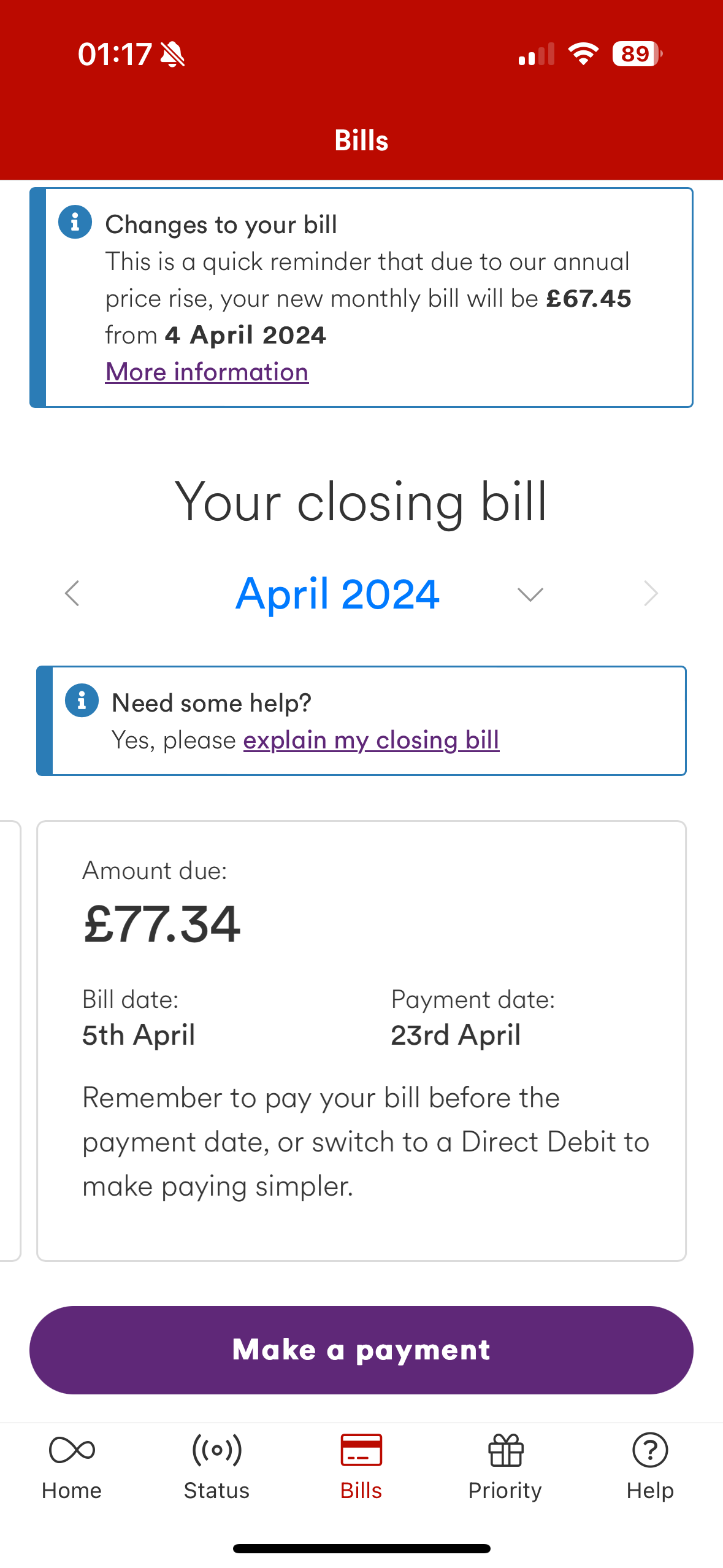The height and width of the screenshot is (1568, 723).
Task: Open the Status broadcast icon
Action: [x=216, y=1450]
